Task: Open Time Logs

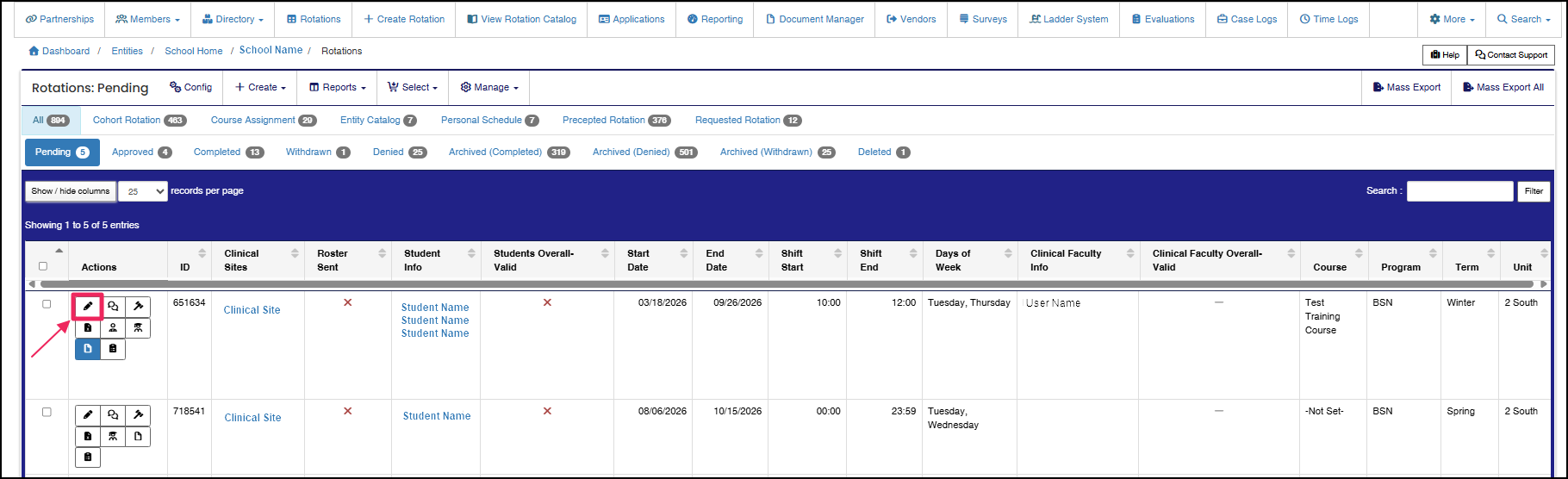Action: (x=1328, y=19)
